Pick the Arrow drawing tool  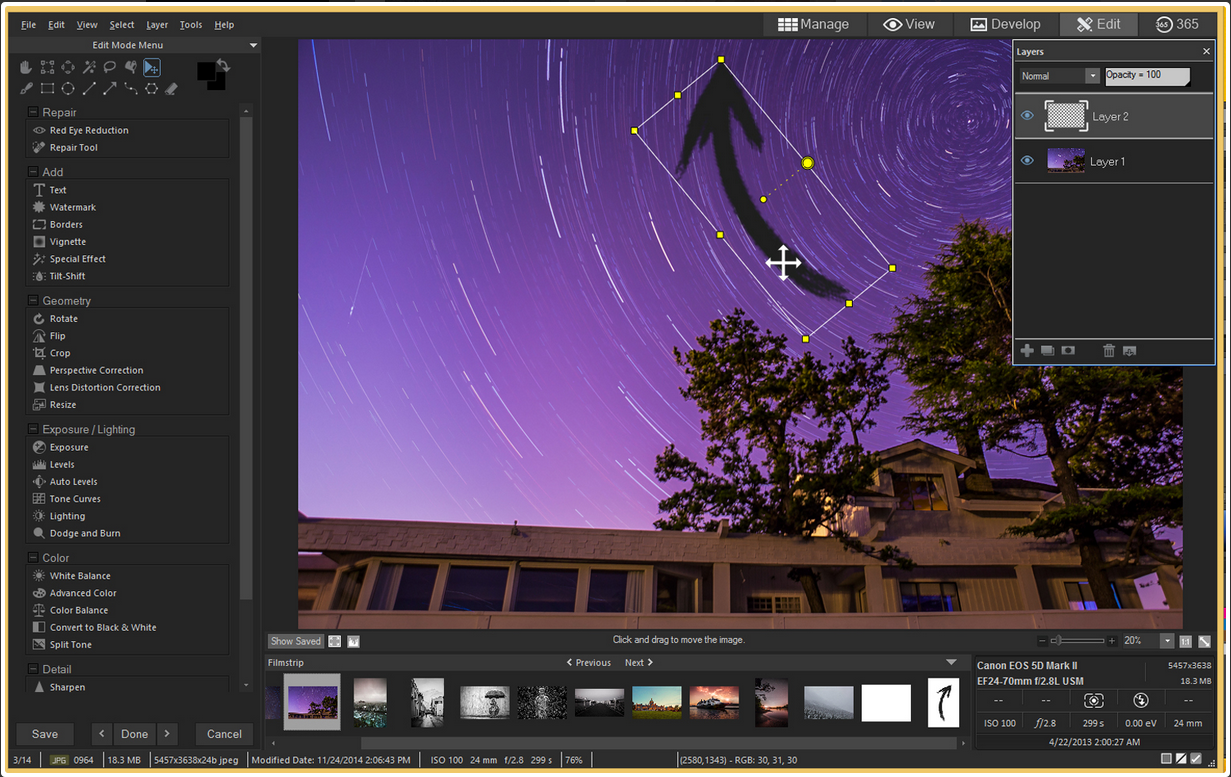[110, 88]
